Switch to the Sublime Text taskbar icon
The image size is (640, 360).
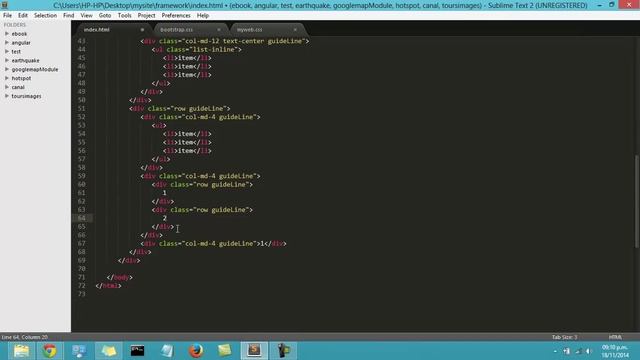(254, 351)
